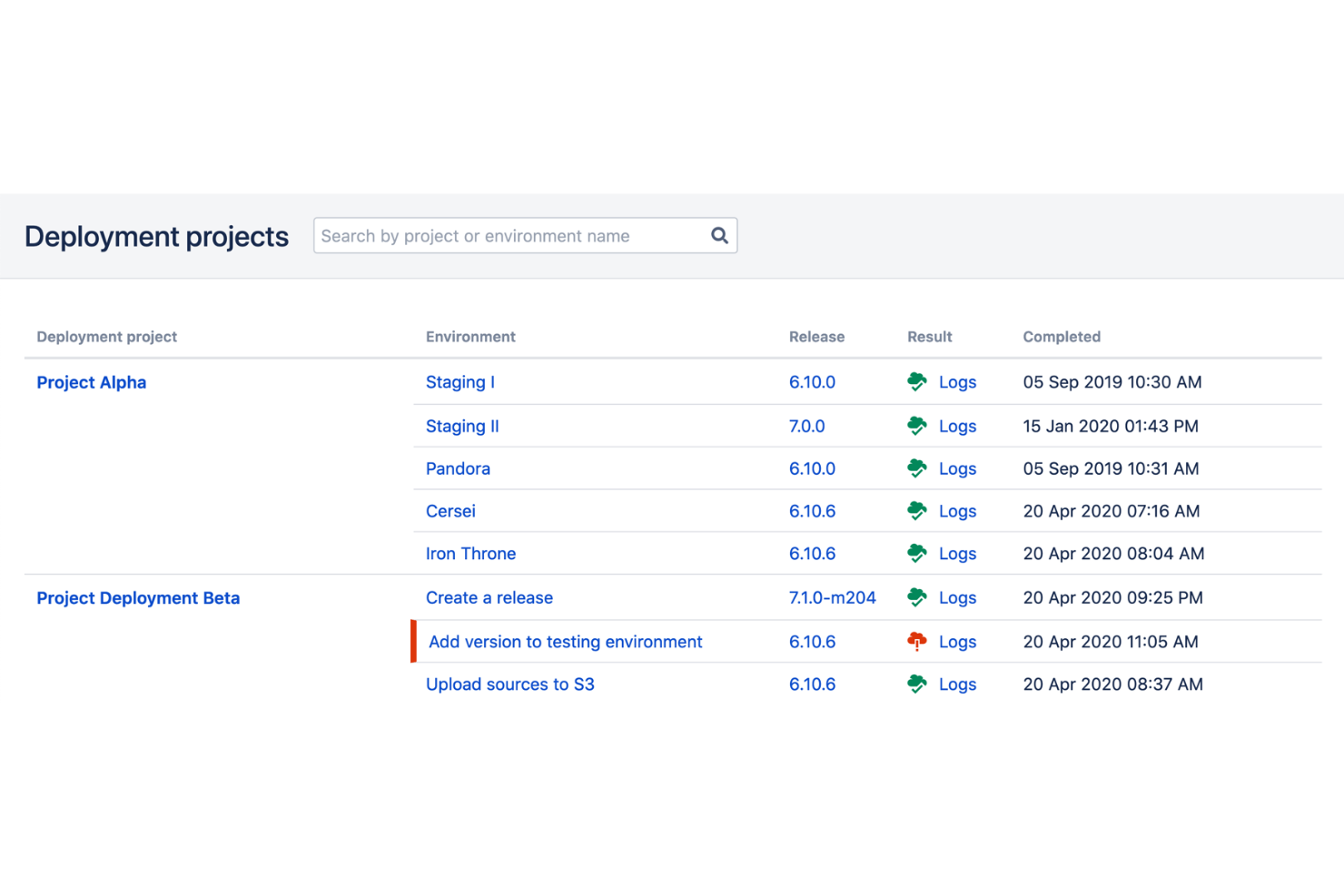This screenshot has height=896, width=1344.
Task: Click the Completed column header
Action: (1061, 336)
